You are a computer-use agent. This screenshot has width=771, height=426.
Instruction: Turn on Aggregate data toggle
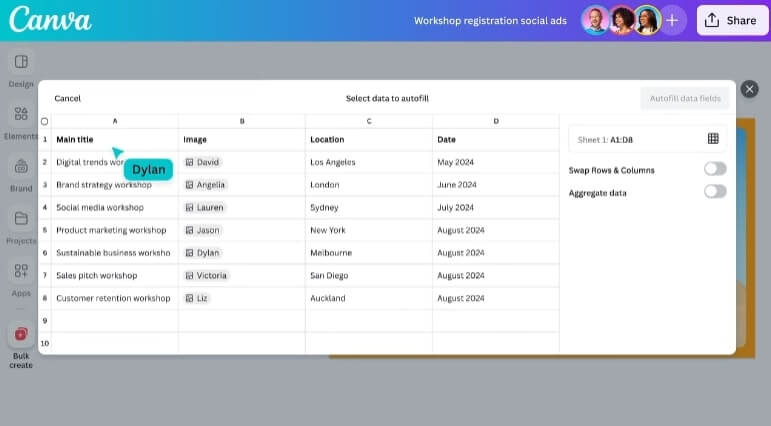point(715,192)
